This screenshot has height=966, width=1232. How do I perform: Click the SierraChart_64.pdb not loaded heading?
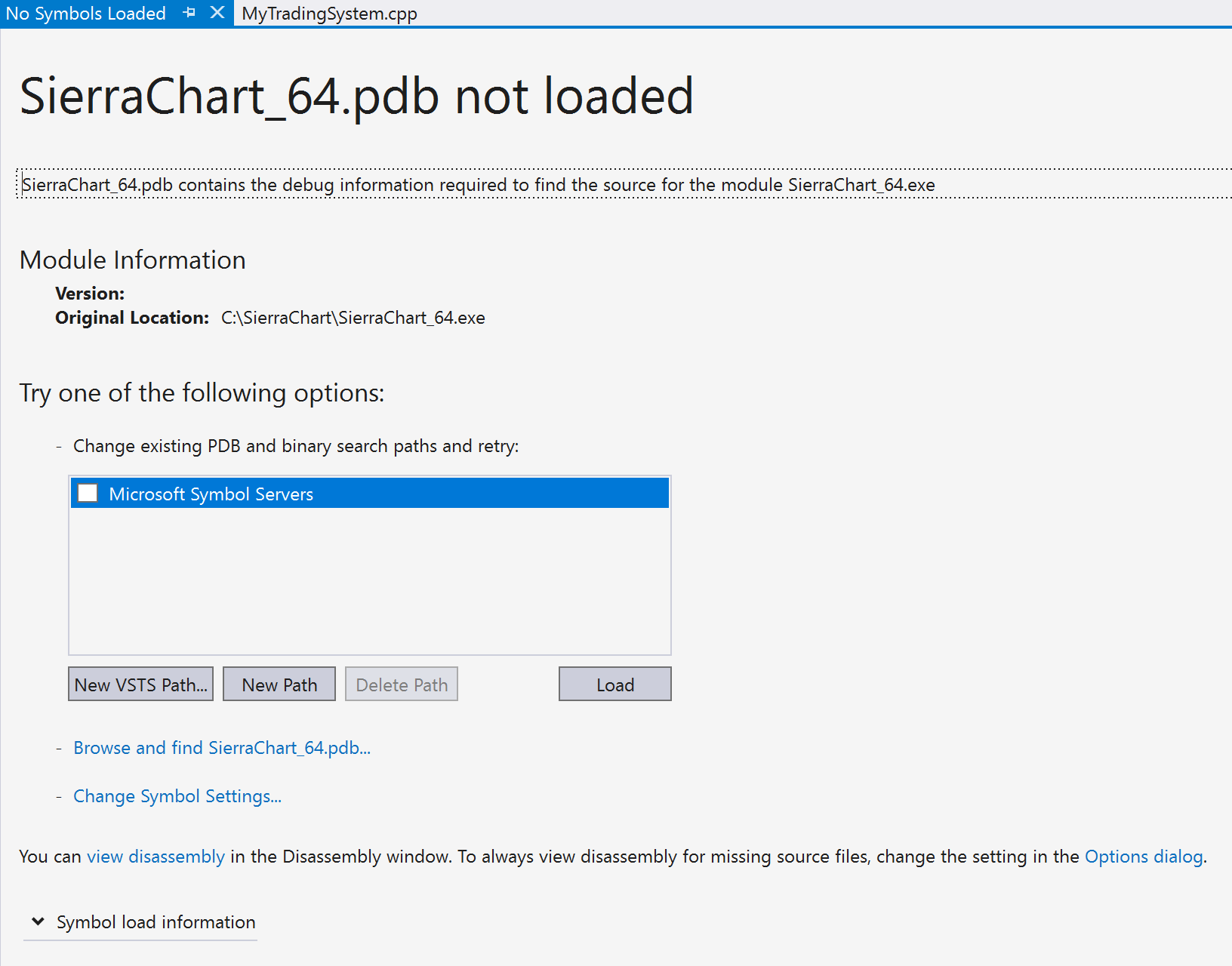coord(356,97)
